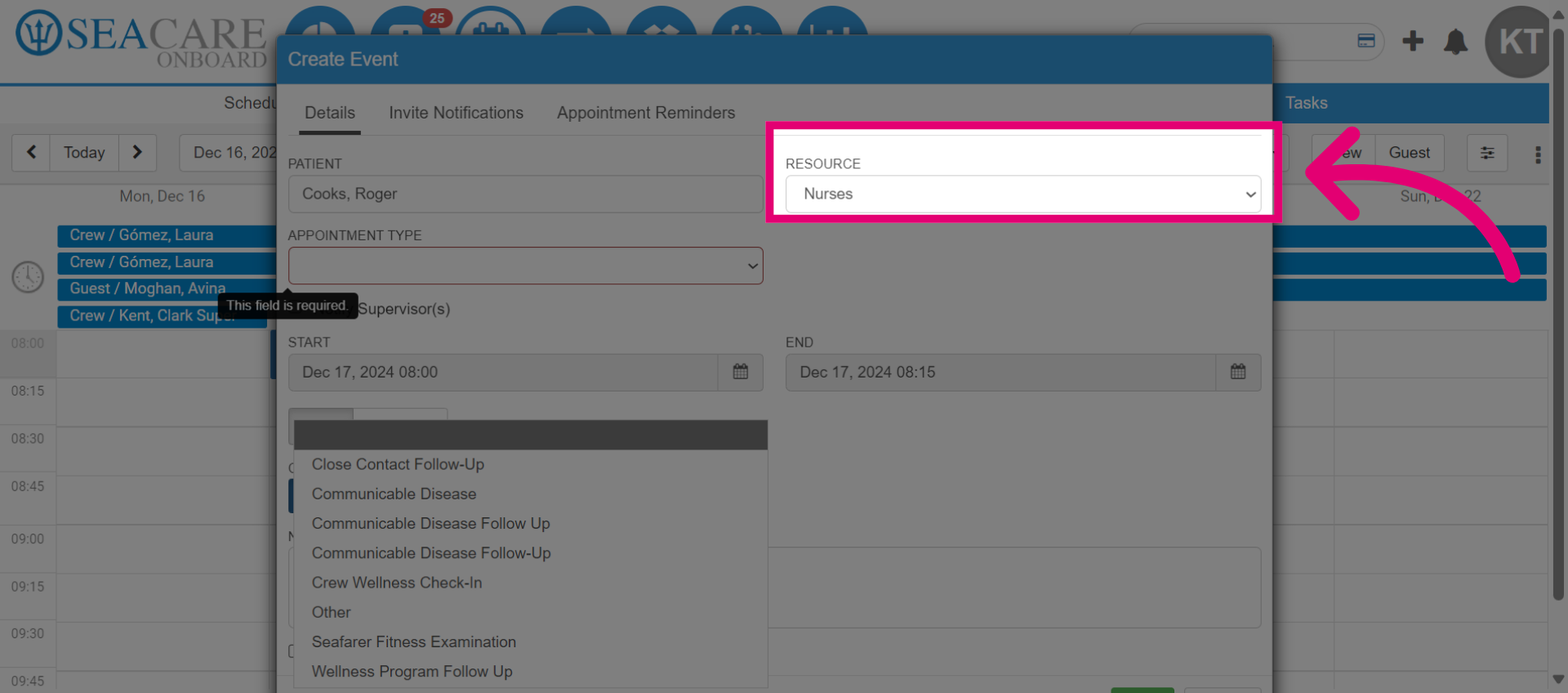Select the blank appointment type option
Image resolution: width=1568 pixels, height=693 pixels.
[530, 435]
